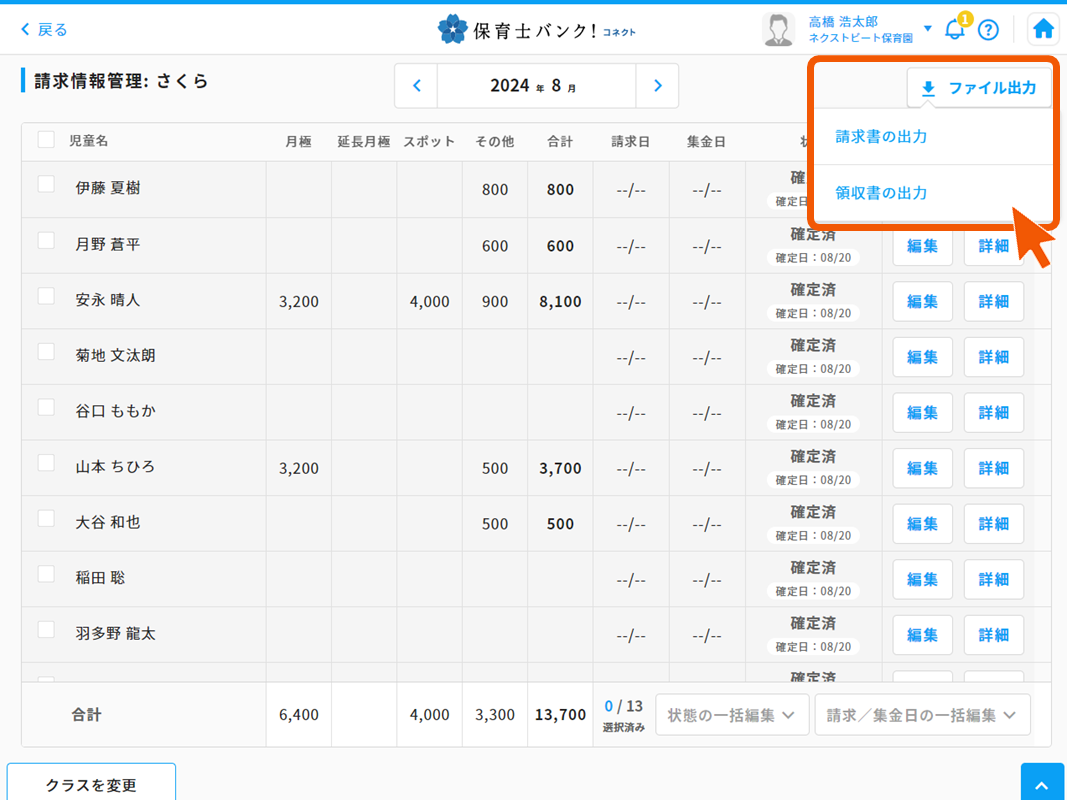Open the notification bell with badge 1
The height and width of the screenshot is (800, 1067).
tap(953, 30)
